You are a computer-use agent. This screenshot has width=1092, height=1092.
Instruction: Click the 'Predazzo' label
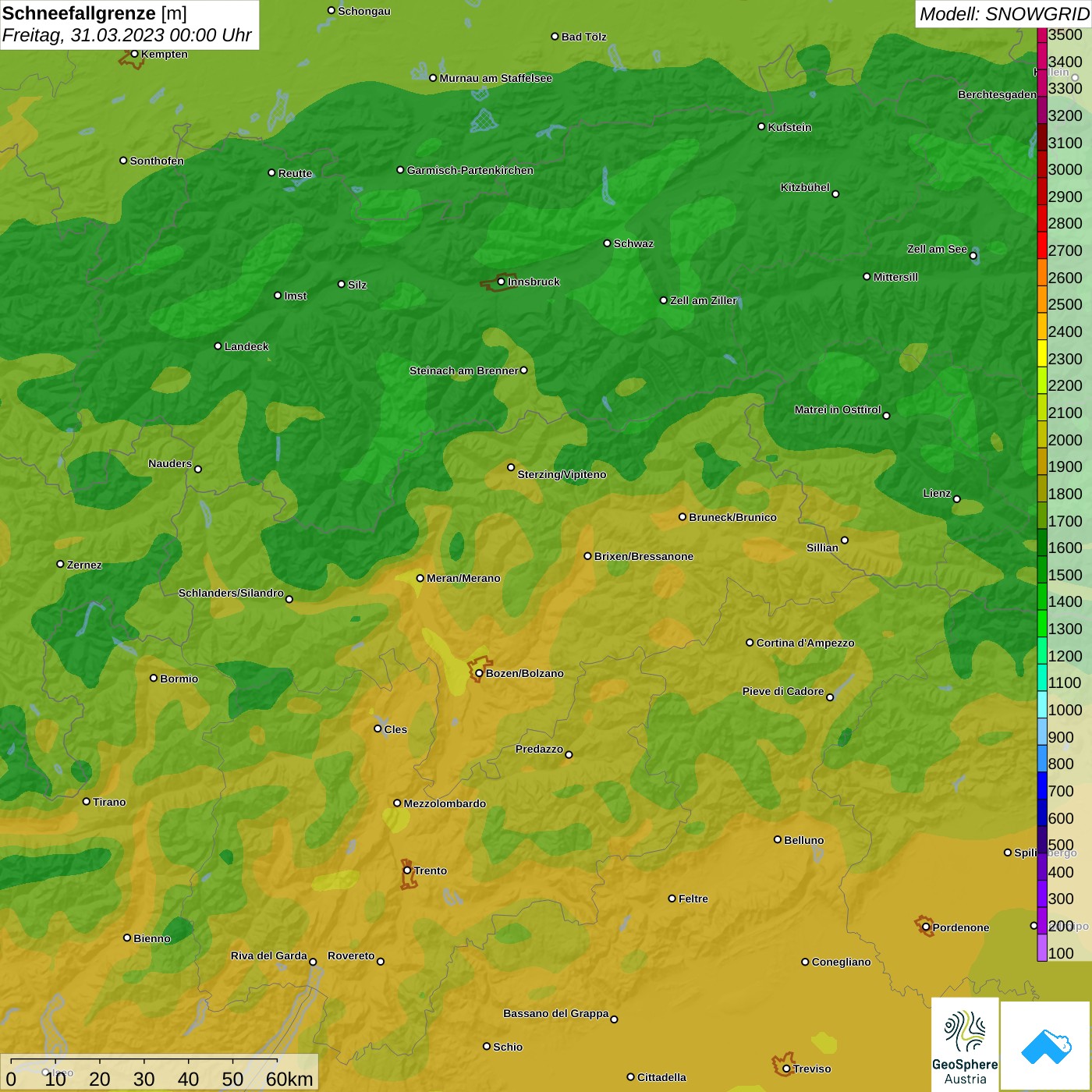click(x=539, y=749)
